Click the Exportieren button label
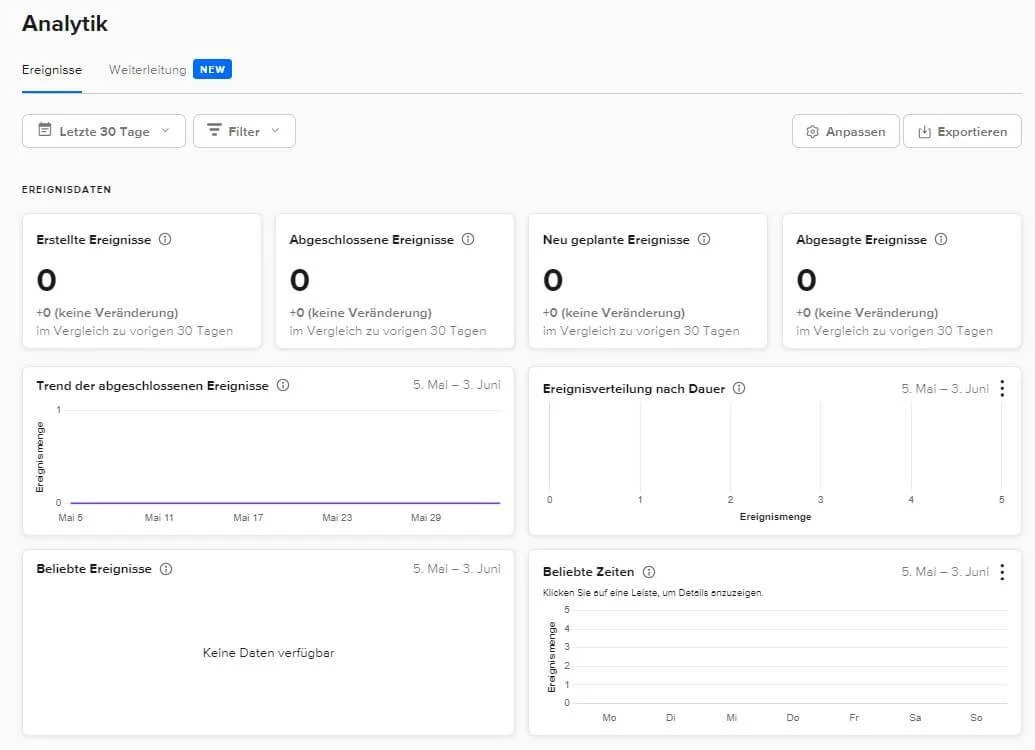 [972, 132]
